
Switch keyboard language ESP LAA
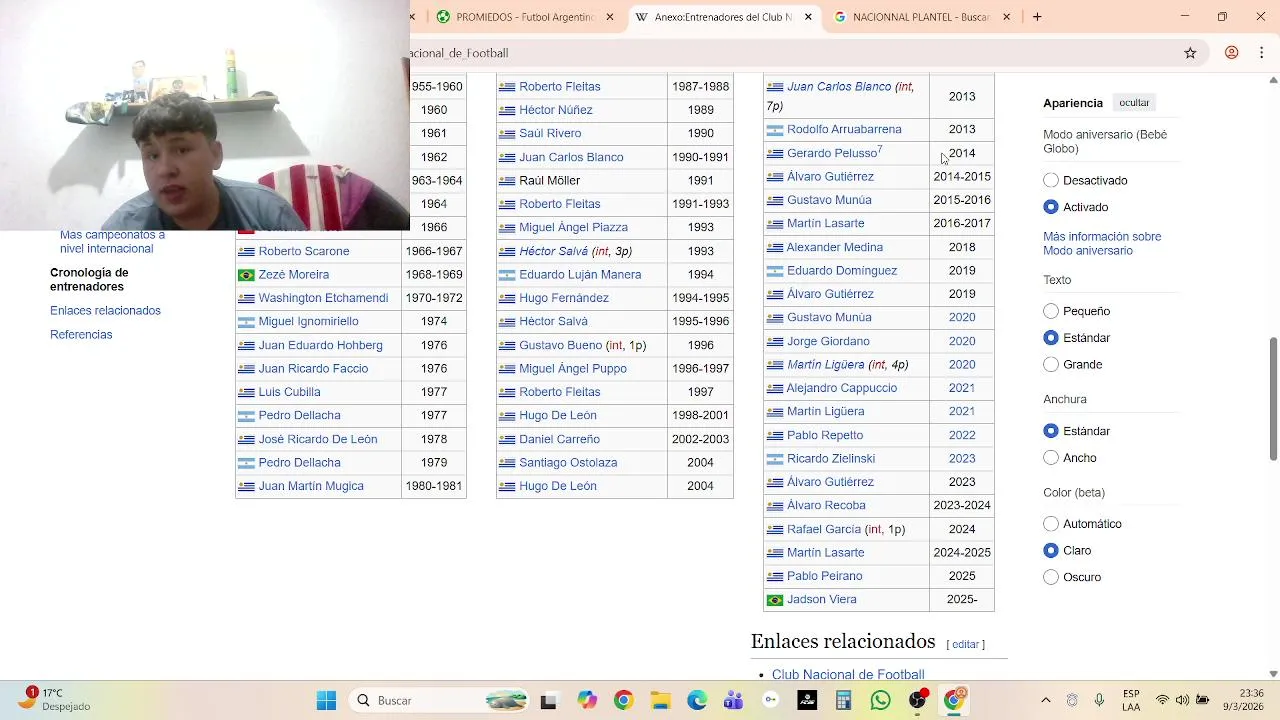point(1131,700)
